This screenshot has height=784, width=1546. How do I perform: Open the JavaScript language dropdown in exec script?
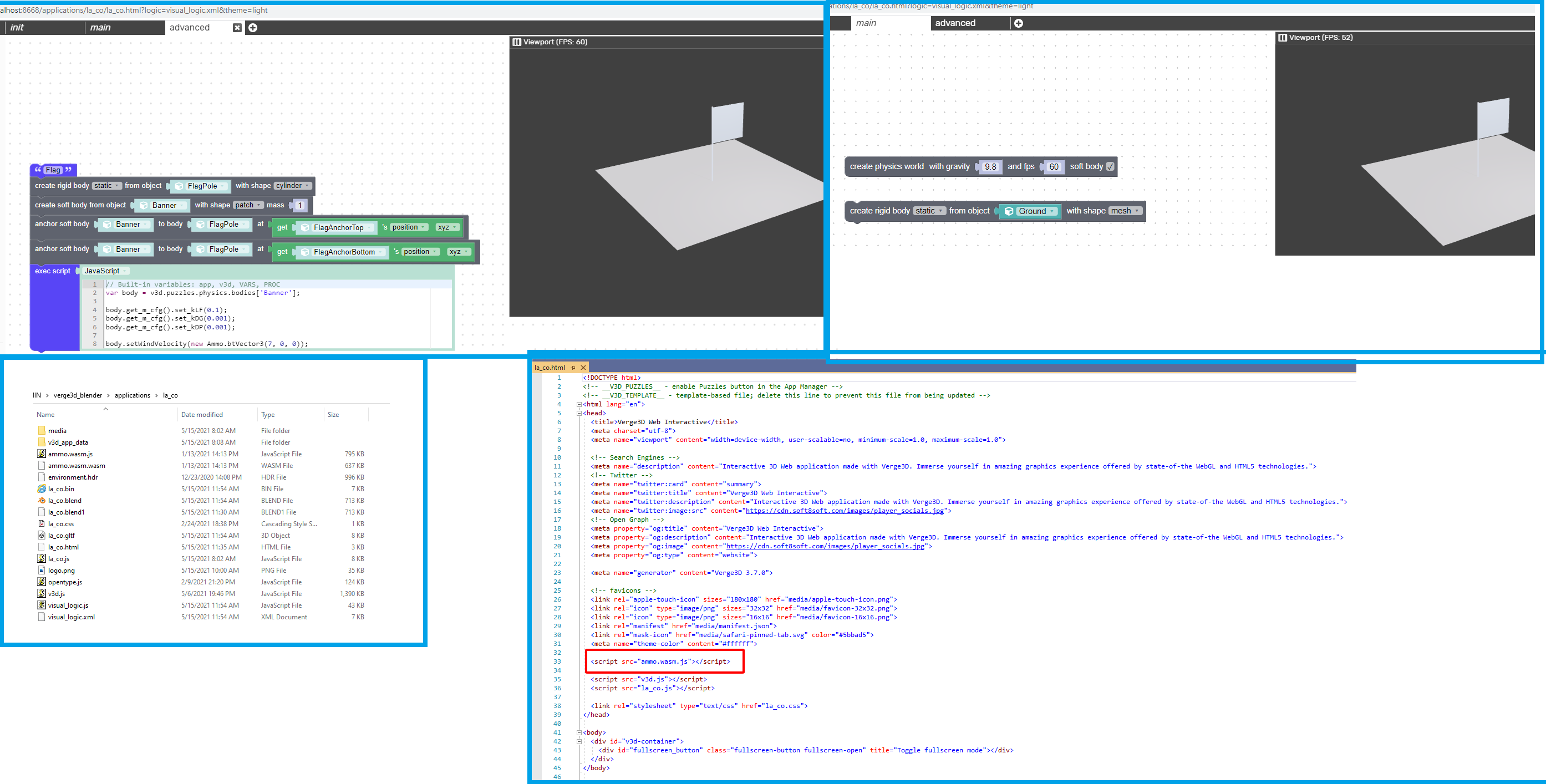point(105,271)
